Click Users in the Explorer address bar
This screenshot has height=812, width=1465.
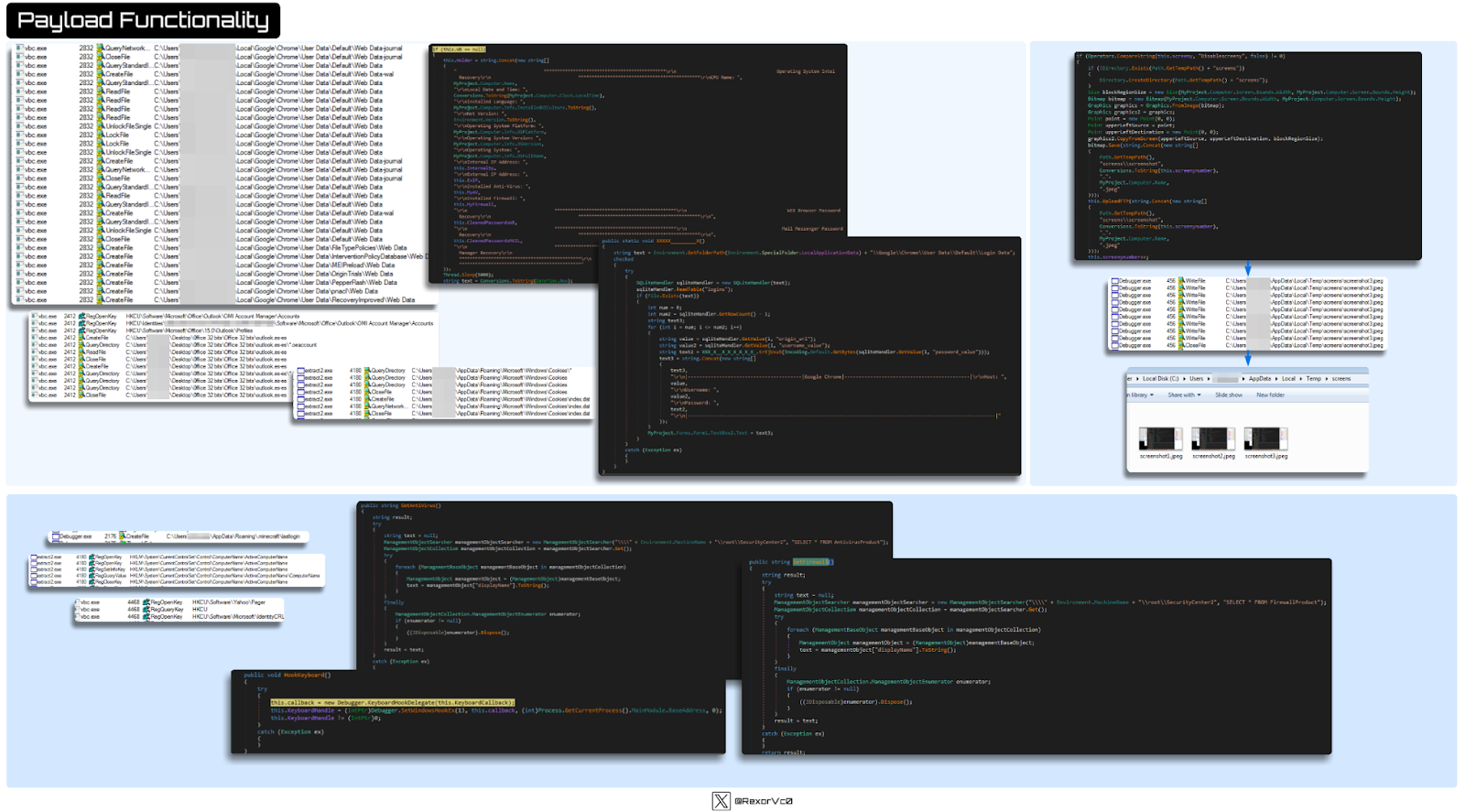point(1197,379)
